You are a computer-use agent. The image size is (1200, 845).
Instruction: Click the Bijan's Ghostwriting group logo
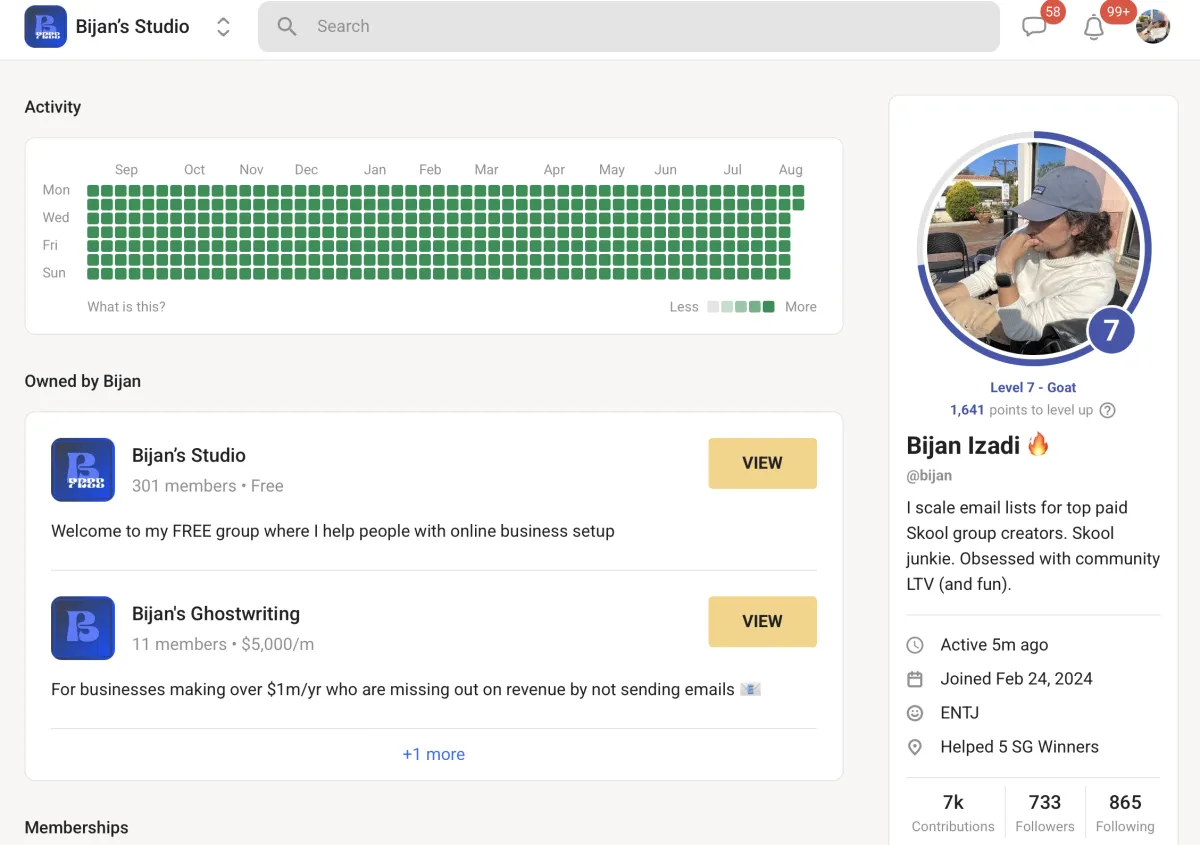(83, 628)
